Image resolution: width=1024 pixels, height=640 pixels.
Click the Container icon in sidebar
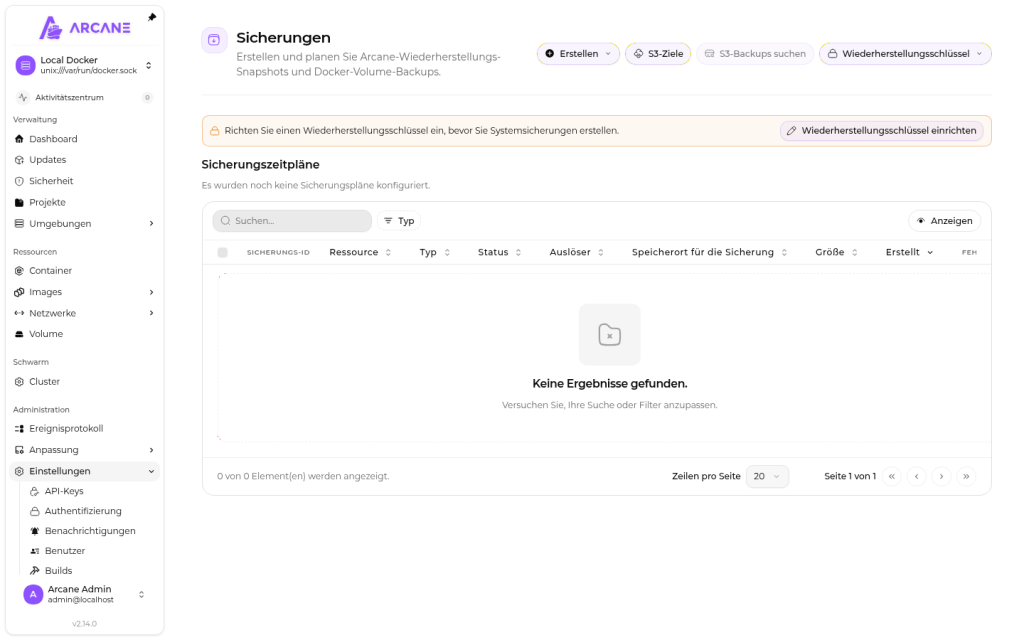click(x=19, y=271)
